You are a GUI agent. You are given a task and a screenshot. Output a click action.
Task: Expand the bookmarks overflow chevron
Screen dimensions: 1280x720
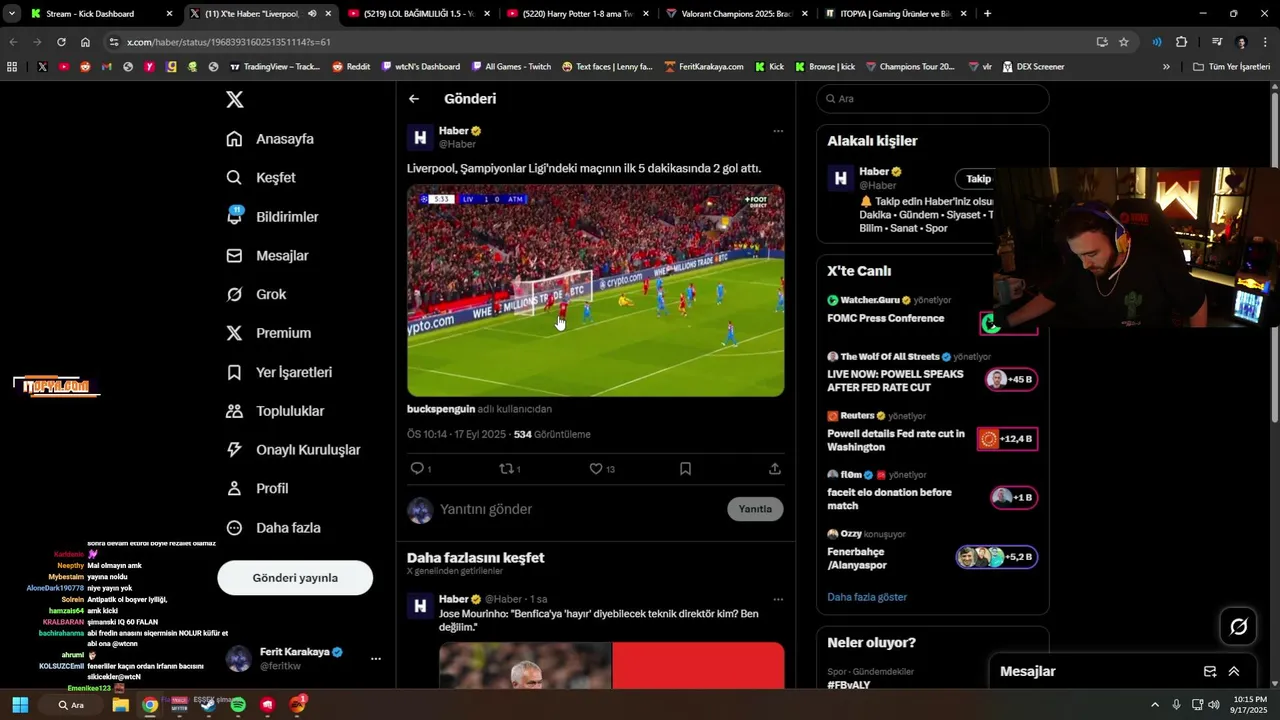click(x=1166, y=67)
